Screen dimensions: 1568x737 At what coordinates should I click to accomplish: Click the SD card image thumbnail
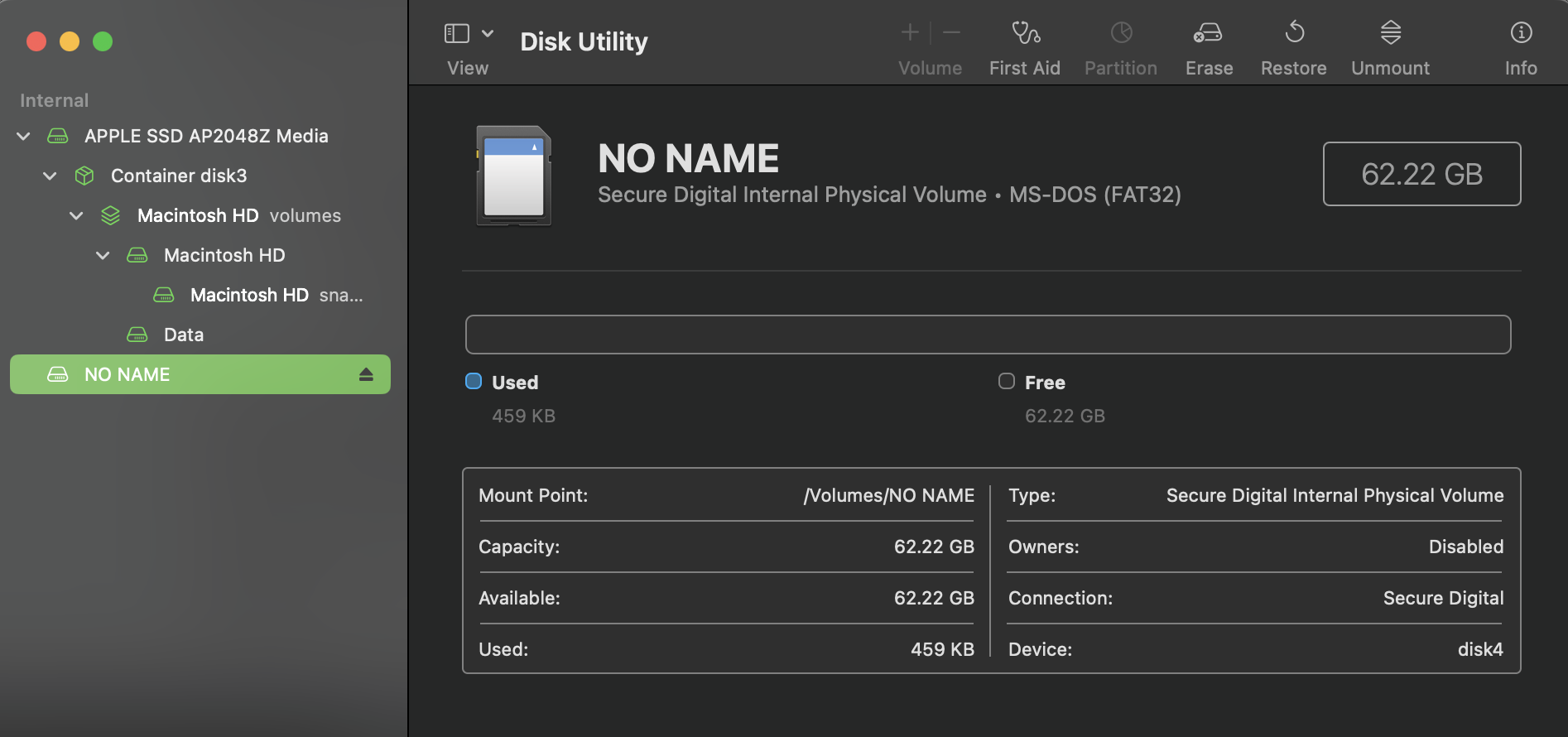[x=513, y=176]
